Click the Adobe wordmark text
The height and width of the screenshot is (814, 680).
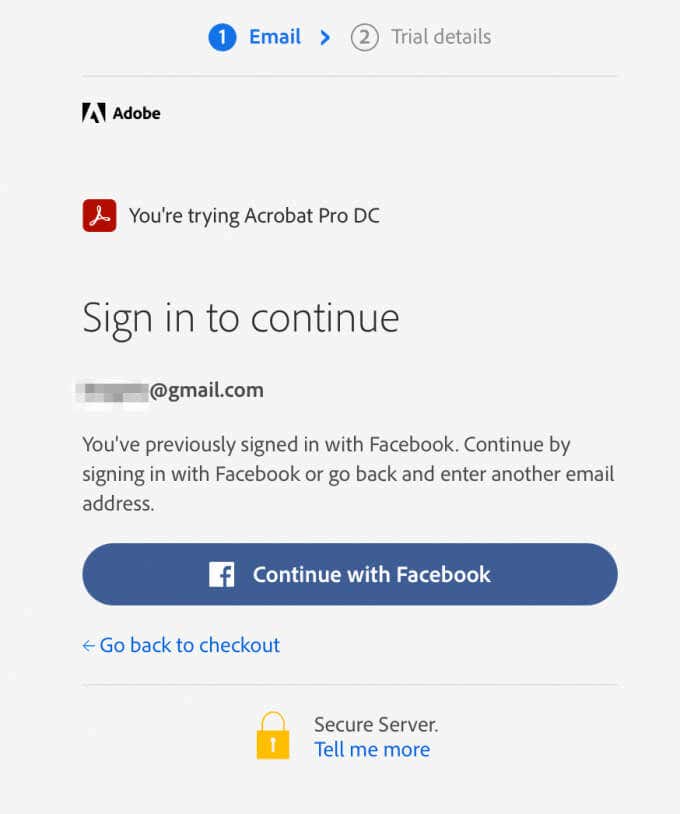136,113
